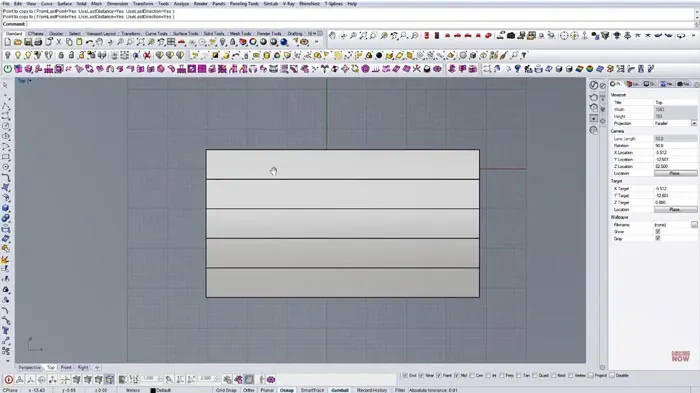Screen dimensions: 700x393
Task: Enable the Perp object snap checkbox
Action: tap(502, 376)
